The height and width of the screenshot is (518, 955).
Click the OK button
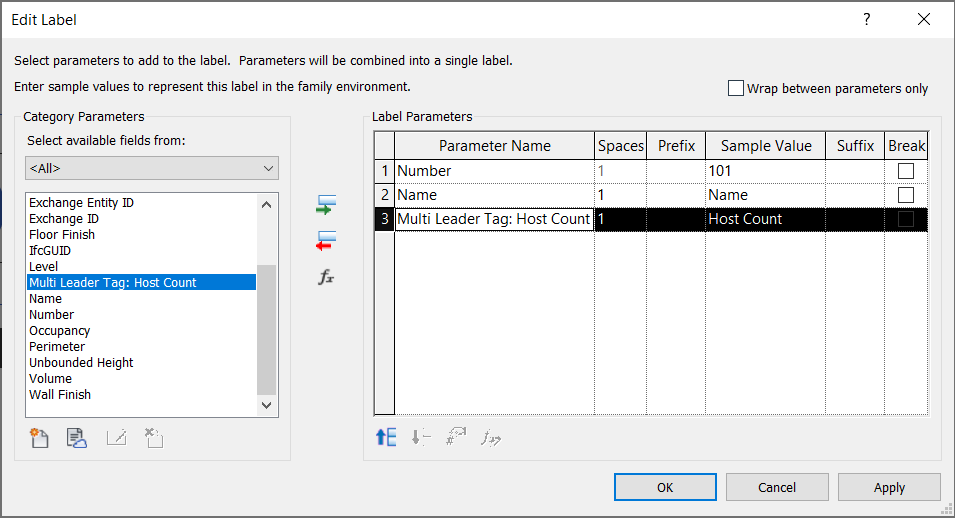pos(665,487)
